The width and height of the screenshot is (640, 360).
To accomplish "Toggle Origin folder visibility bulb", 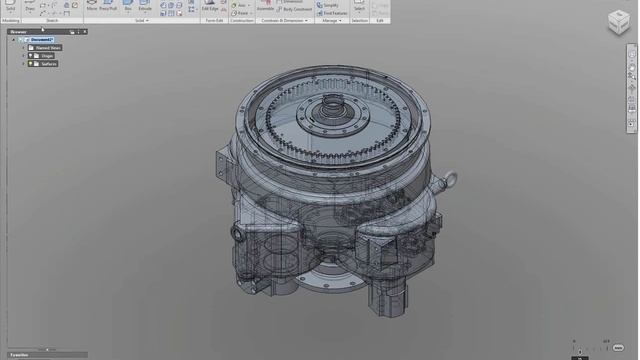I will 31,56.
